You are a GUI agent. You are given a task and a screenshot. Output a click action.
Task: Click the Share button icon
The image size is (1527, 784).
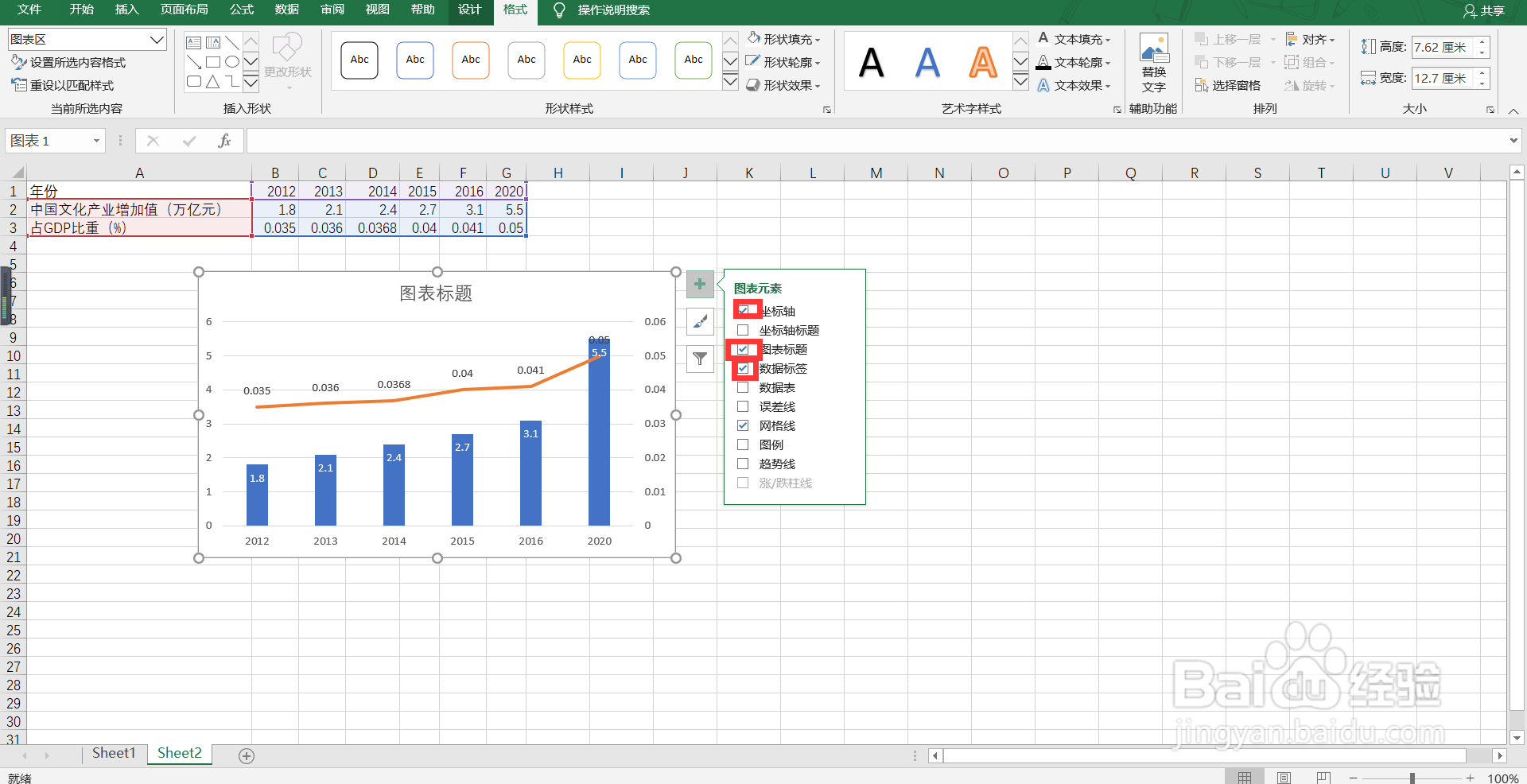click(x=1484, y=11)
